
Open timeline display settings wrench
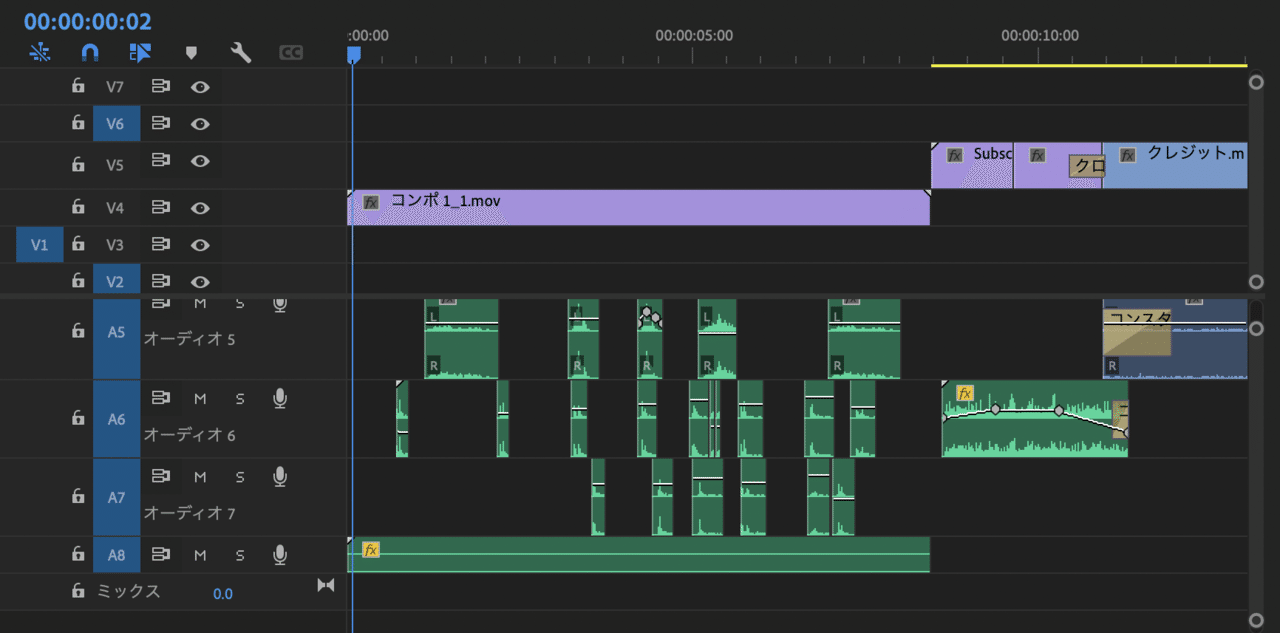coord(241,52)
